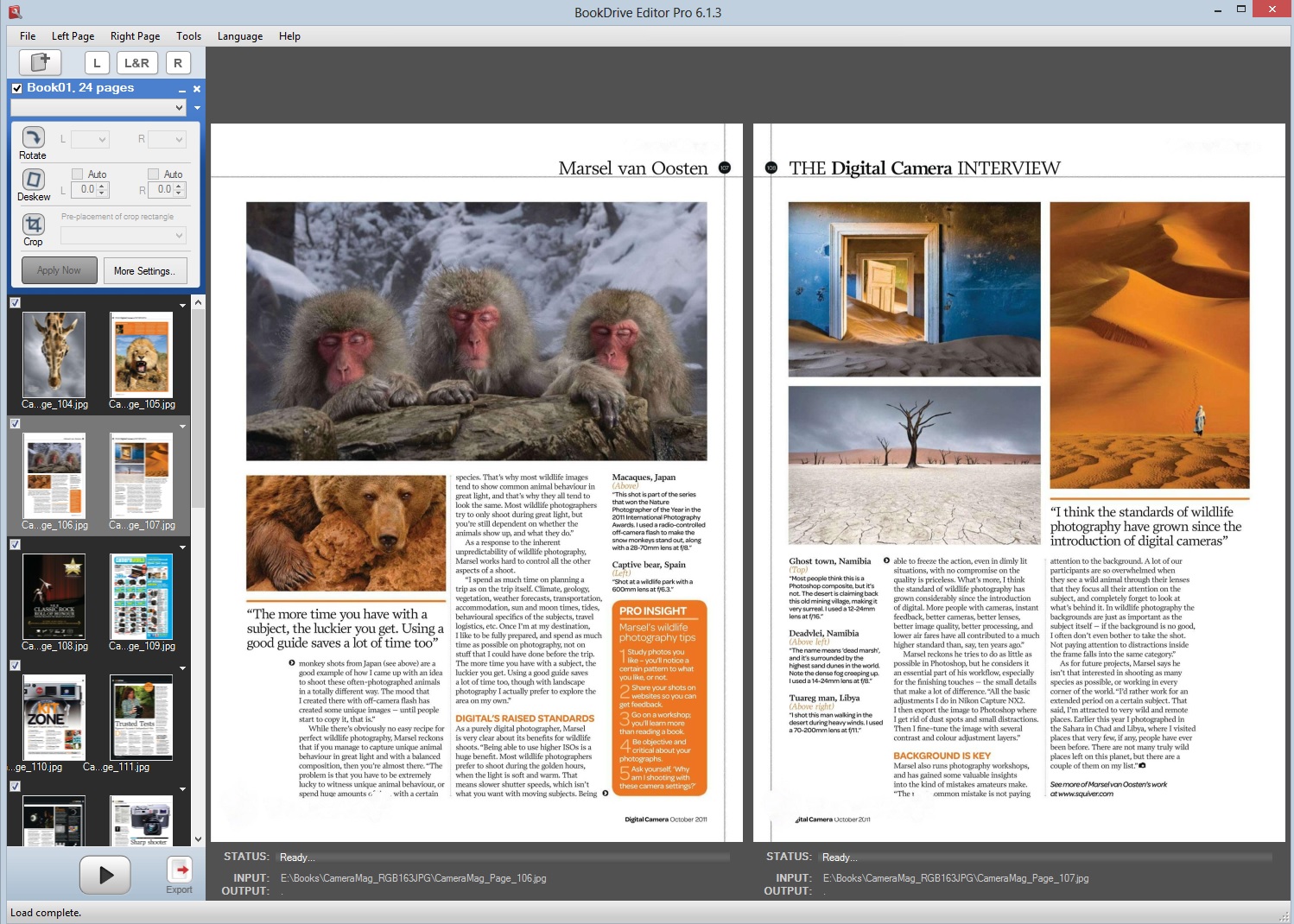Expand options arrow for pages 104-105 row
This screenshot has height=924, width=1294.
tap(182, 306)
